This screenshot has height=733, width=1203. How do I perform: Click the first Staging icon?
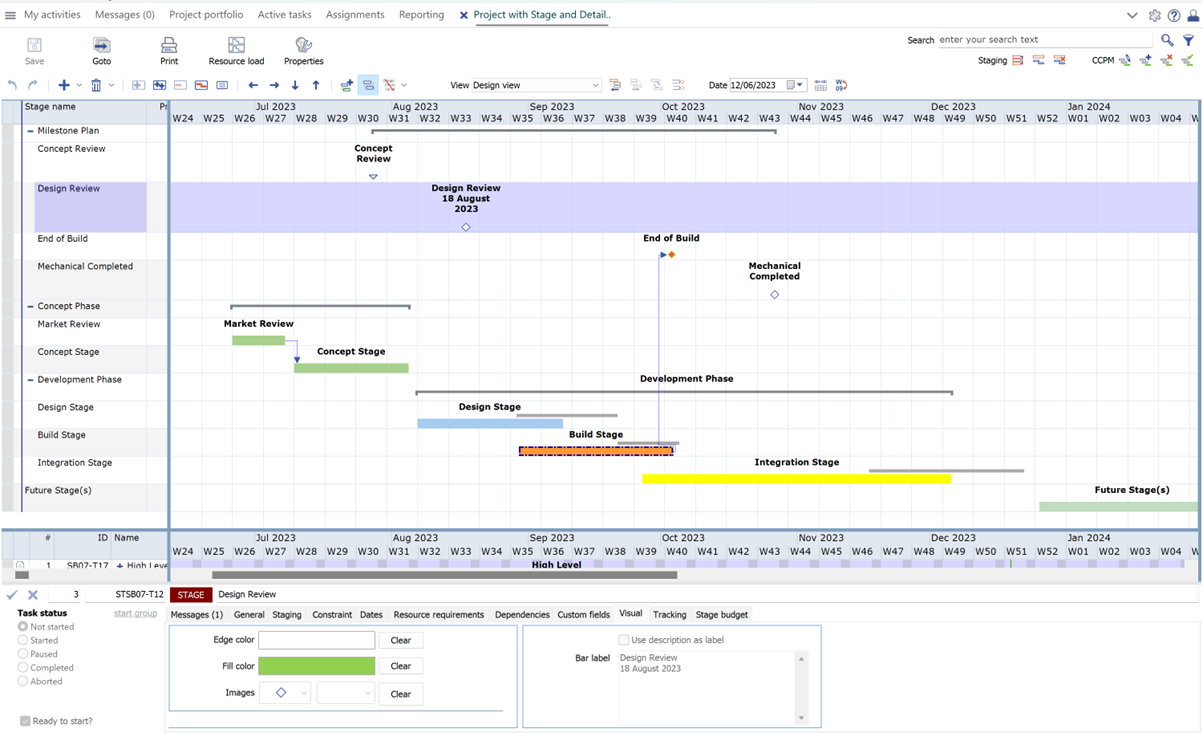tap(1018, 61)
